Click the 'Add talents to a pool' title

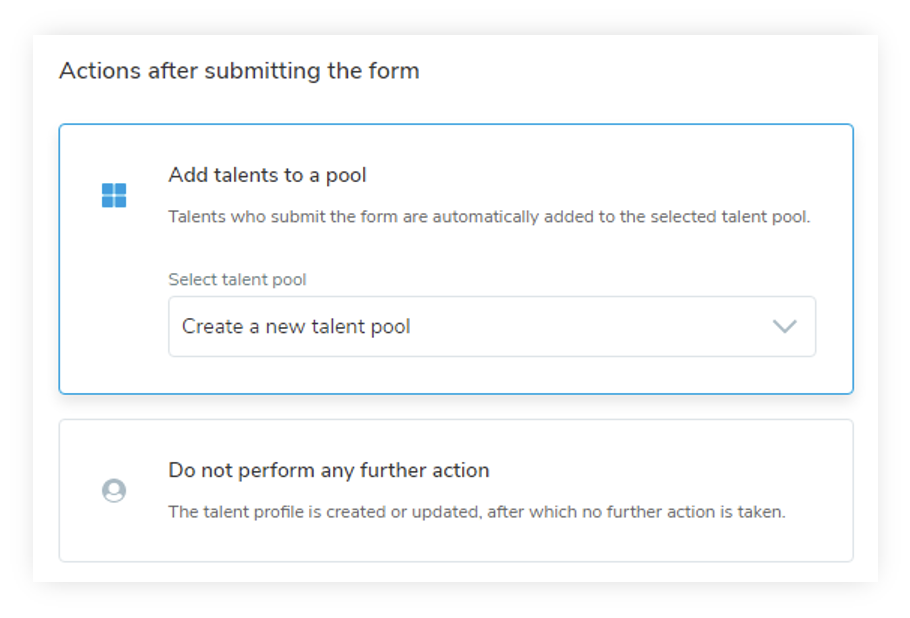coord(267,175)
